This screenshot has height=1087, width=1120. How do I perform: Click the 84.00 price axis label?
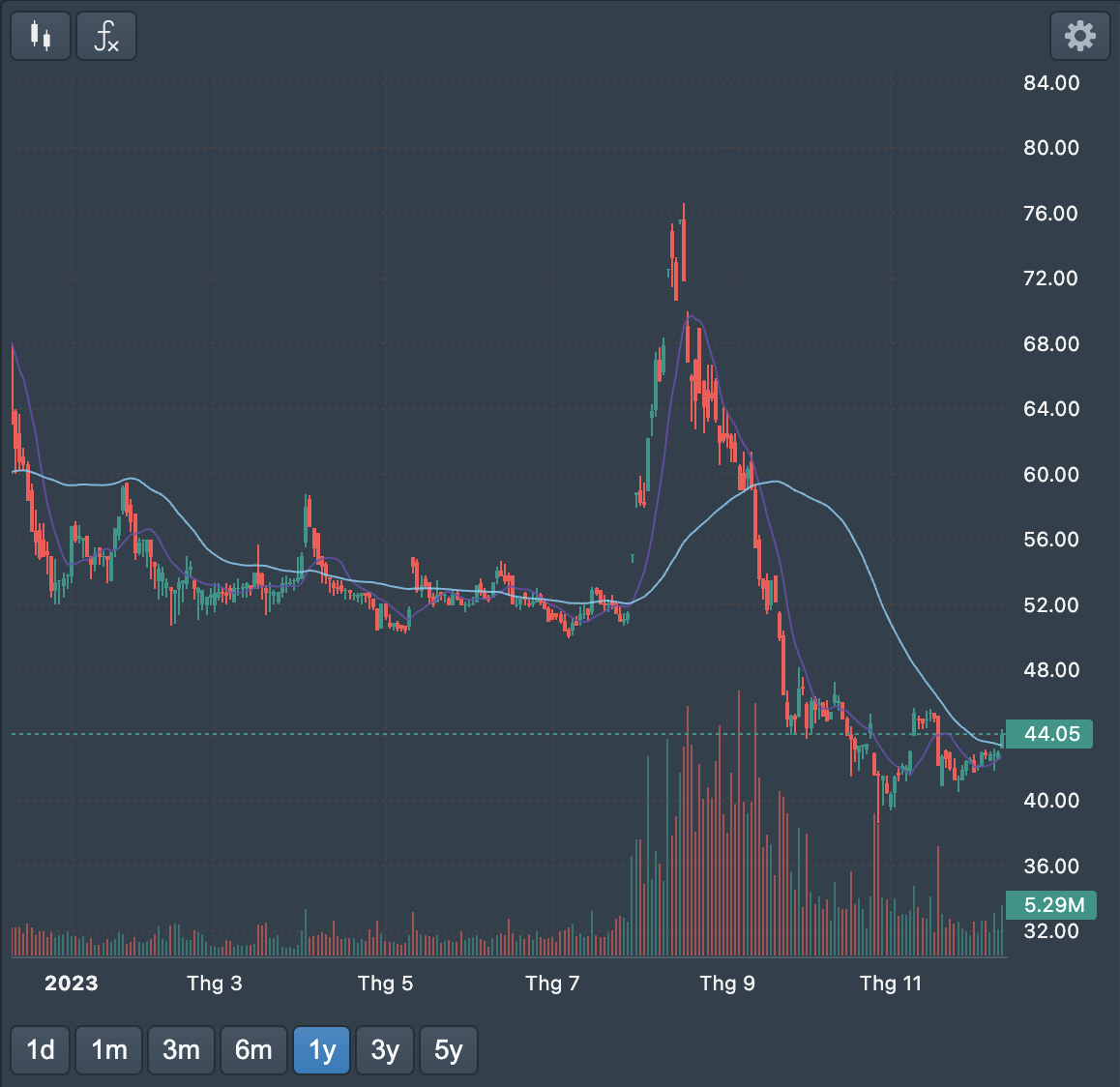click(1051, 83)
